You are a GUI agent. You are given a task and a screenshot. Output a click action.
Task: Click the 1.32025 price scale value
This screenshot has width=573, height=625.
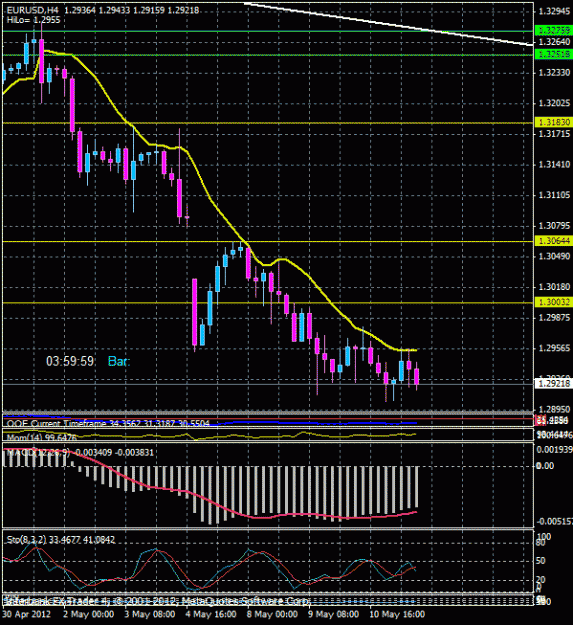tap(554, 103)
